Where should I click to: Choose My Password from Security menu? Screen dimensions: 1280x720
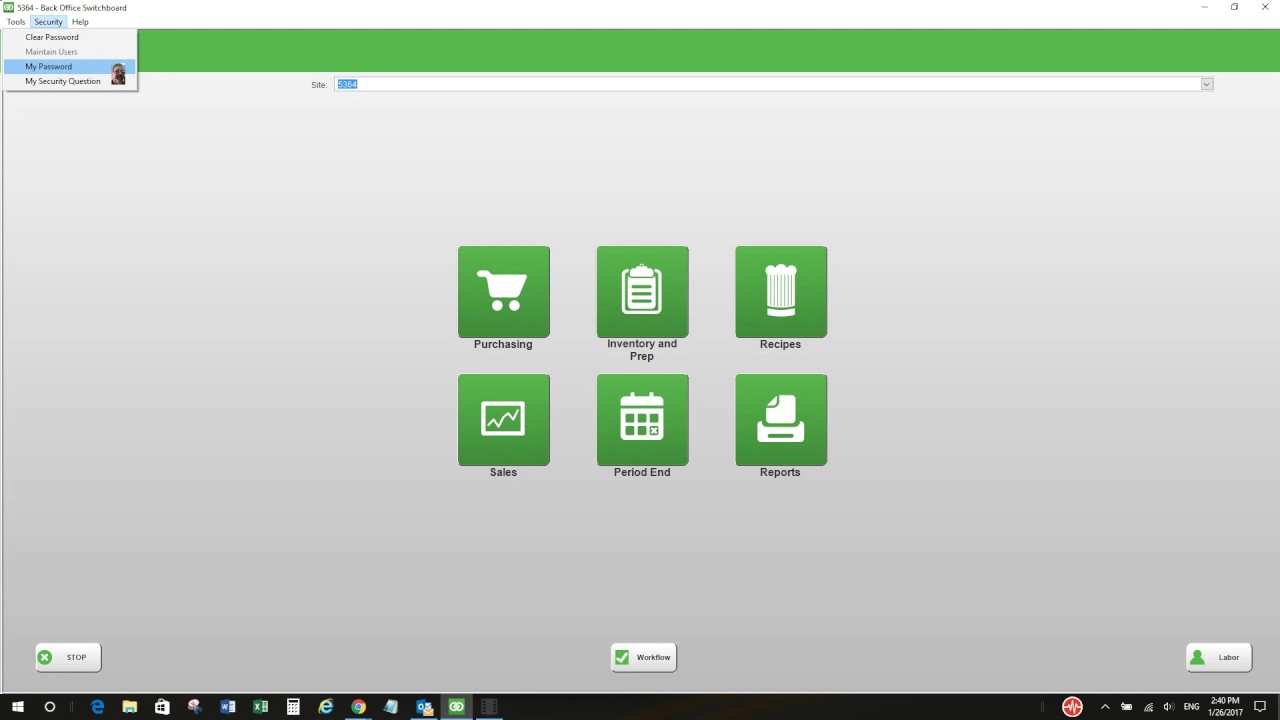(69, 66)
